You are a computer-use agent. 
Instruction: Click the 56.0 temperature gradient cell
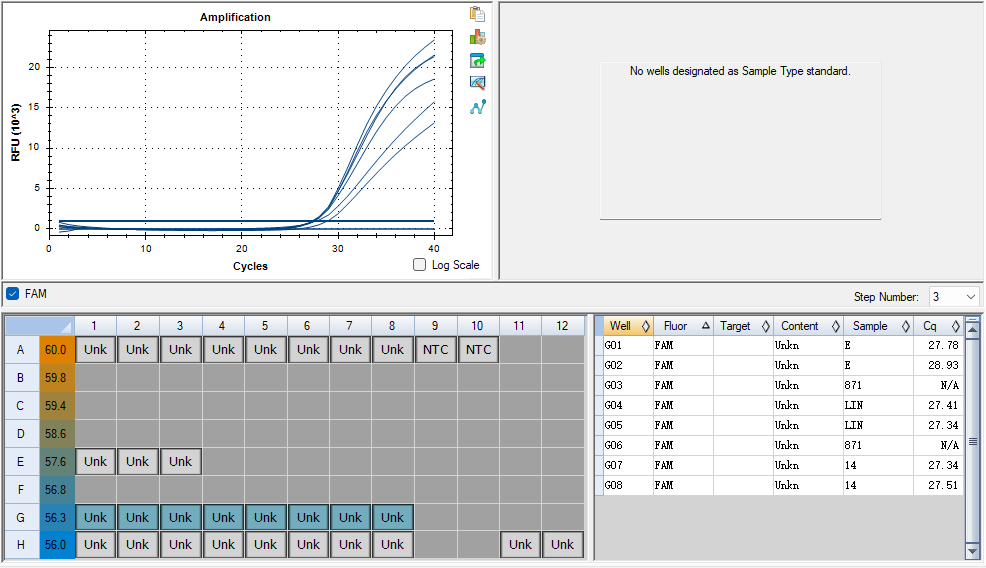tap(57, 545)
